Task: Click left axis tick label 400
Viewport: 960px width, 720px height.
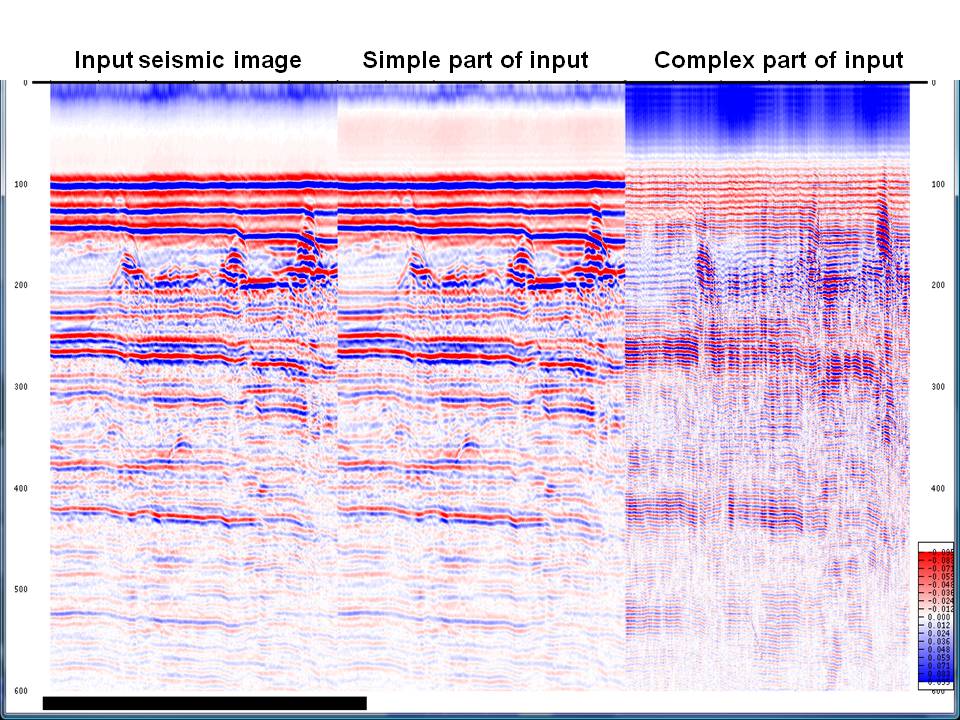Action: pyautogui.click(x=20, y=489)
